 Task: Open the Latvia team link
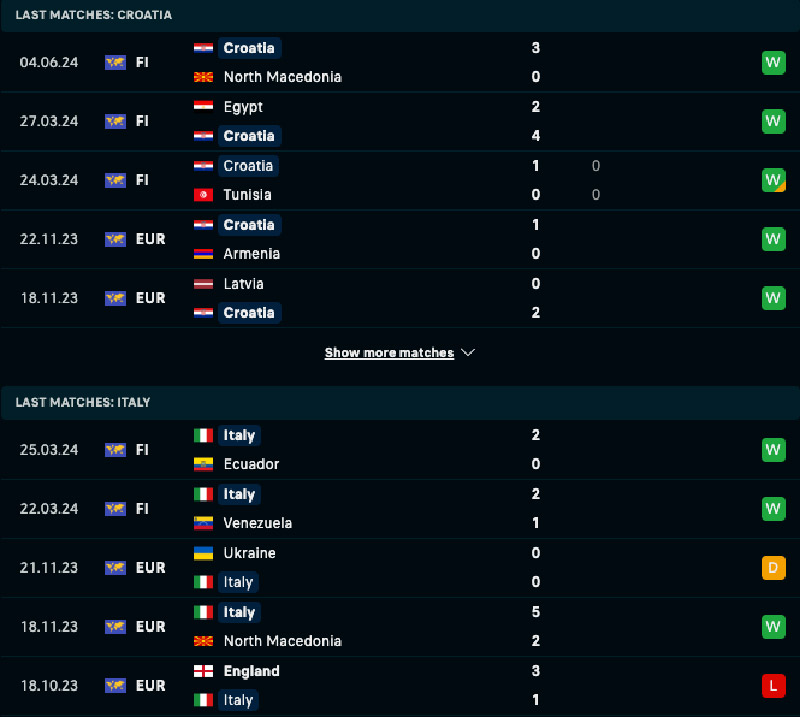244,284
